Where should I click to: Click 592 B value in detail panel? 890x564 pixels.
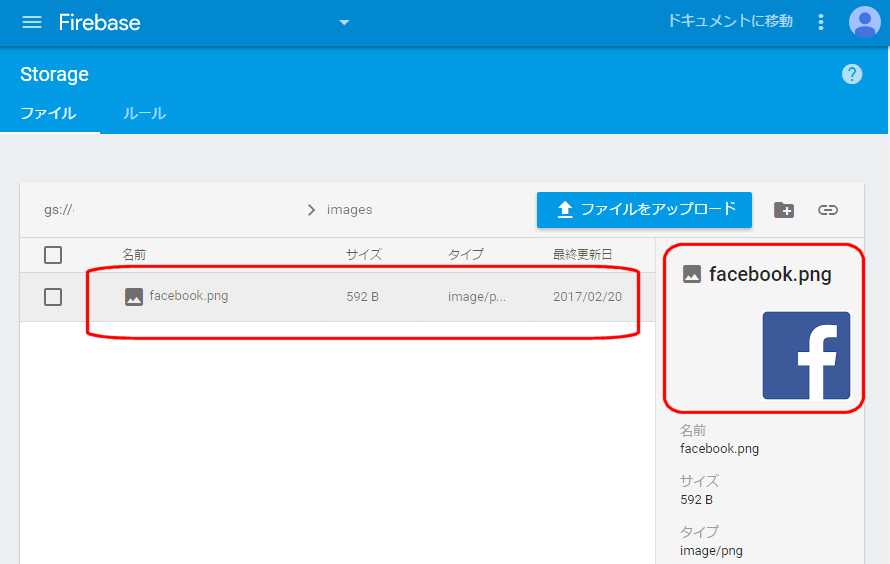coord(696,499)
